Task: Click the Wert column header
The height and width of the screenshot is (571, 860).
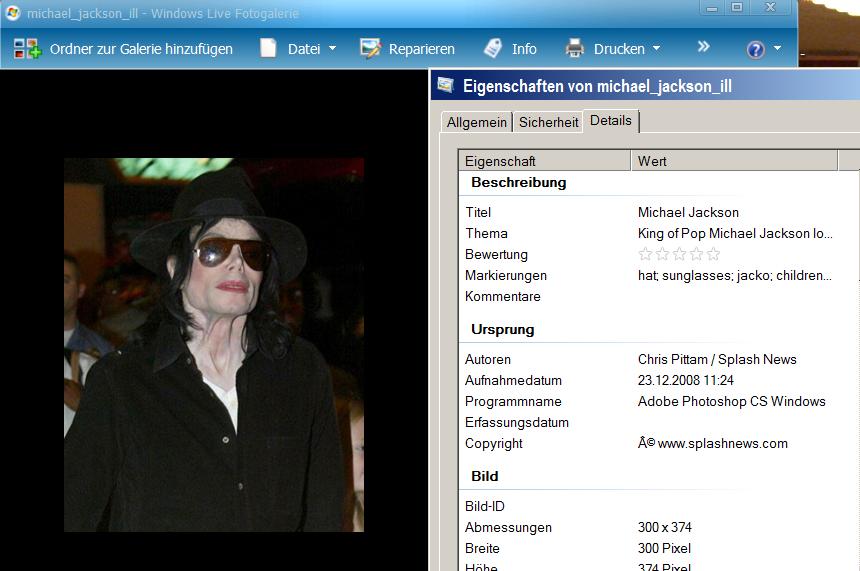Action: click(735, 161)
